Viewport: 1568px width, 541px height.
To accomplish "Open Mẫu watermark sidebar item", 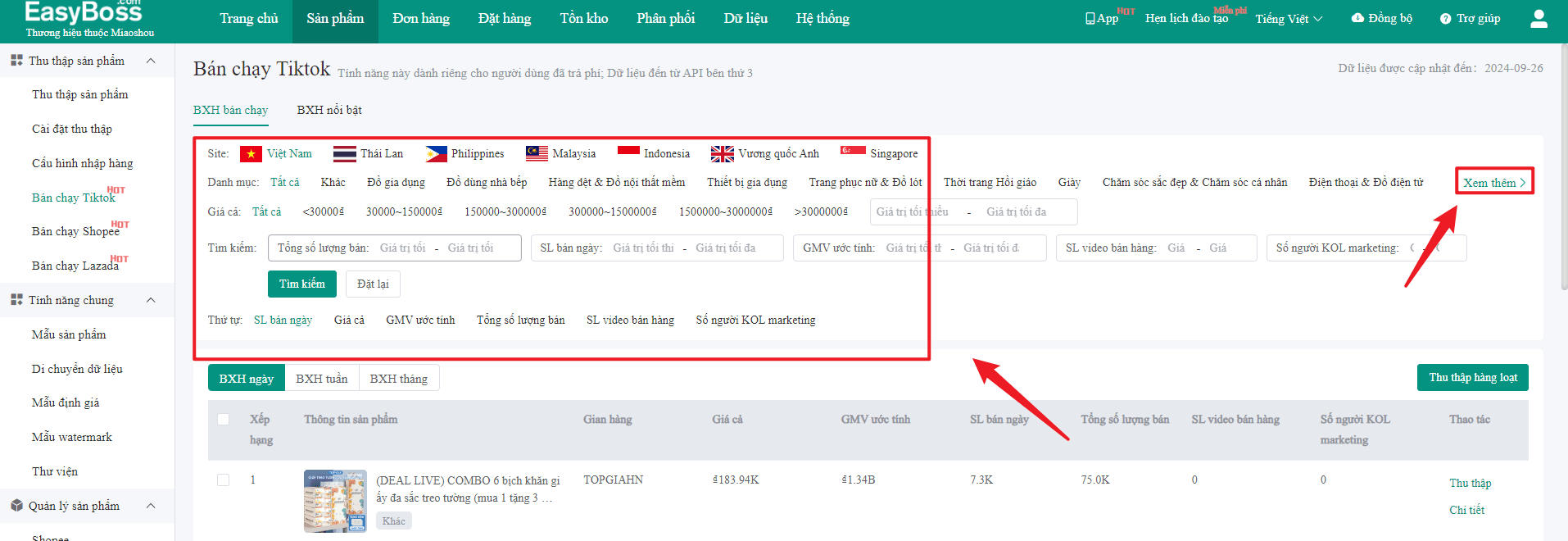I will point(72,437).
